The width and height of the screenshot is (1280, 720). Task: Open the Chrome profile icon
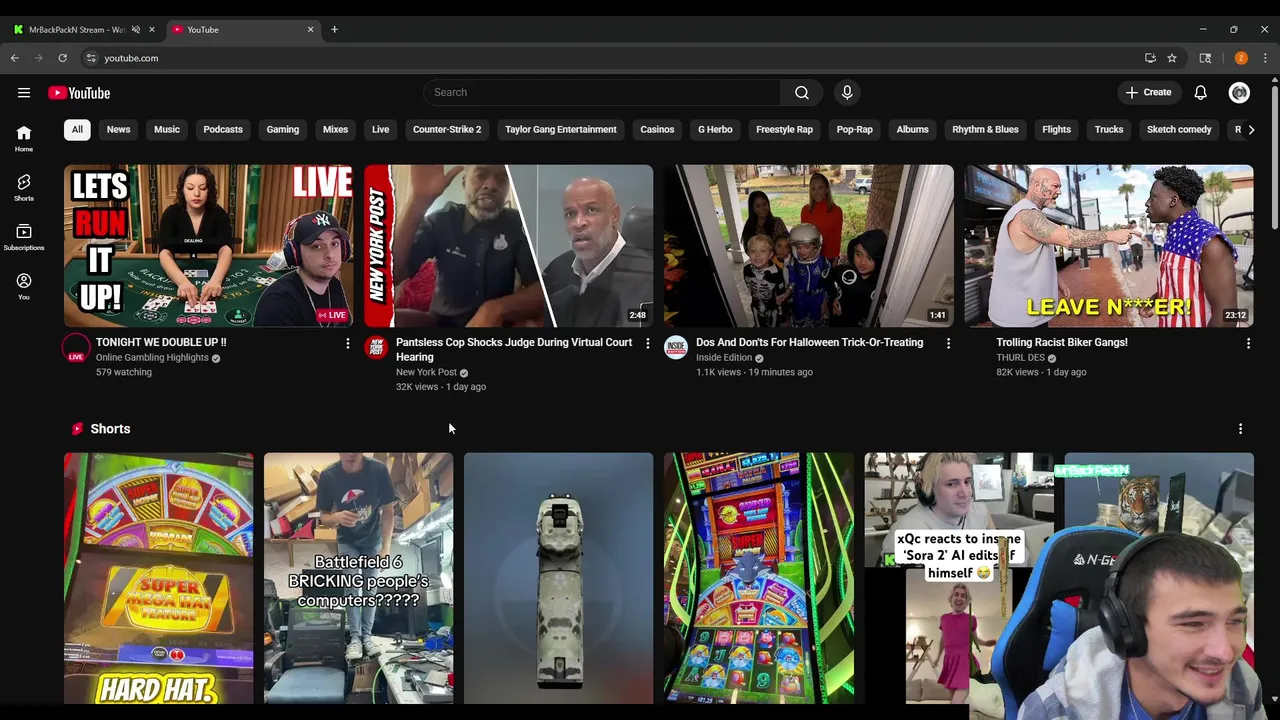(1241, 58)
